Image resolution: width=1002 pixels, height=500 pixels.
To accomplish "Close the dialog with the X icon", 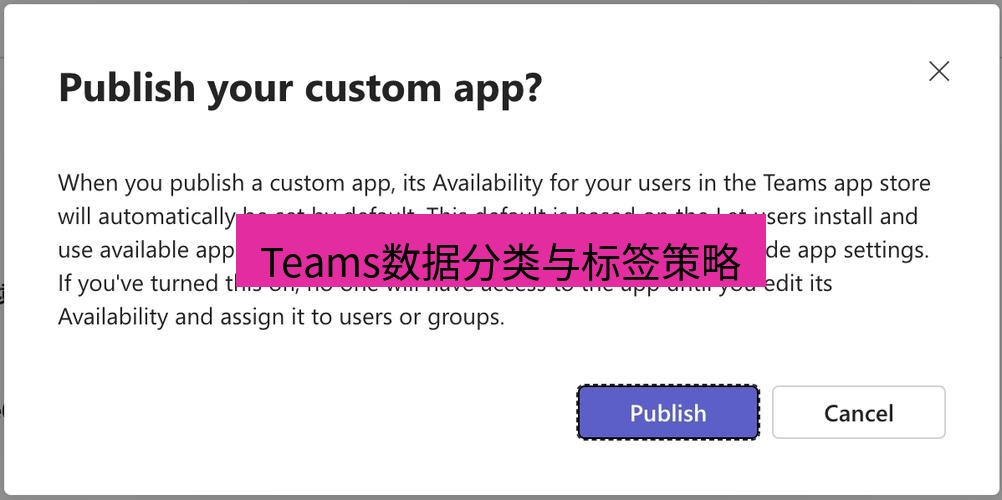I will point(939,72).
